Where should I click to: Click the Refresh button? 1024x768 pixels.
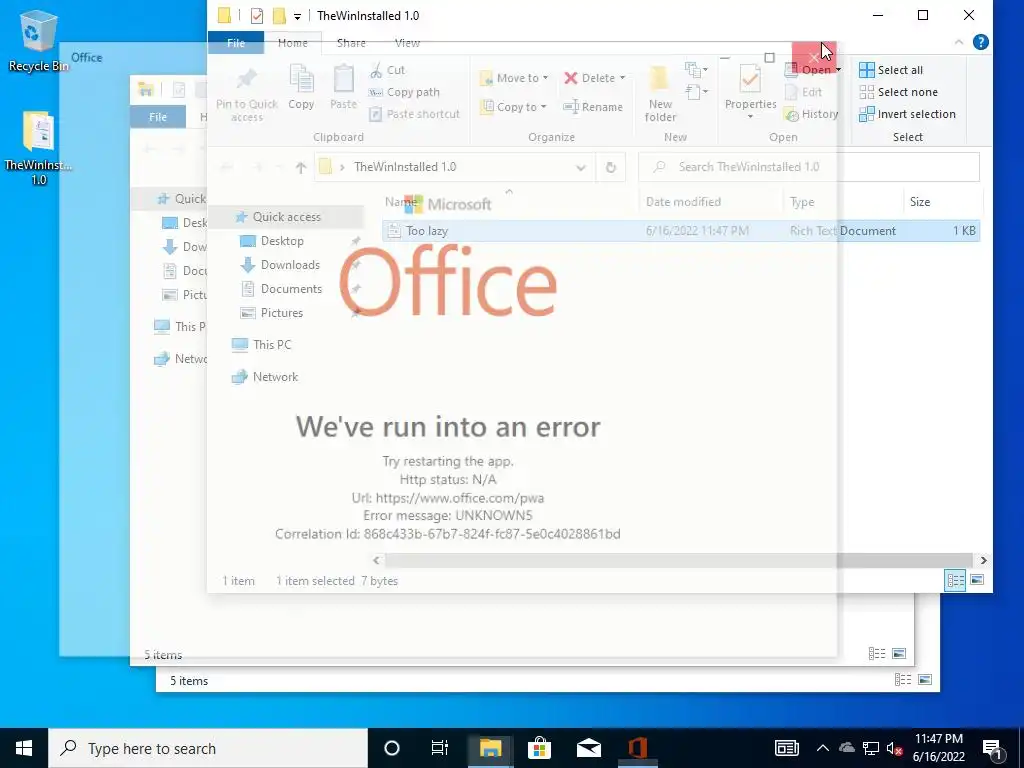pyautogui.click(x=611, y=167)
